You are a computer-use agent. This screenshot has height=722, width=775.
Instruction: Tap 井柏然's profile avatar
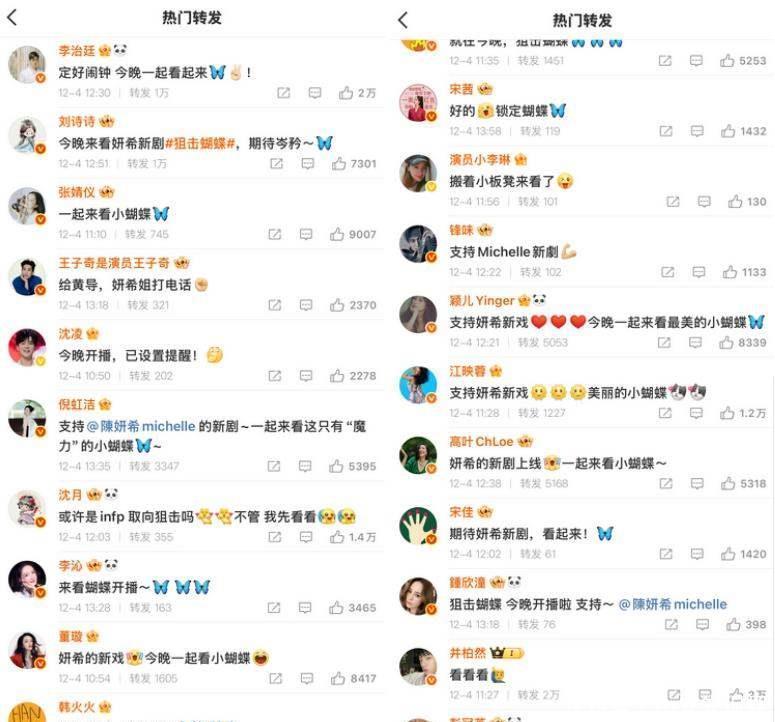coord(418,667)
